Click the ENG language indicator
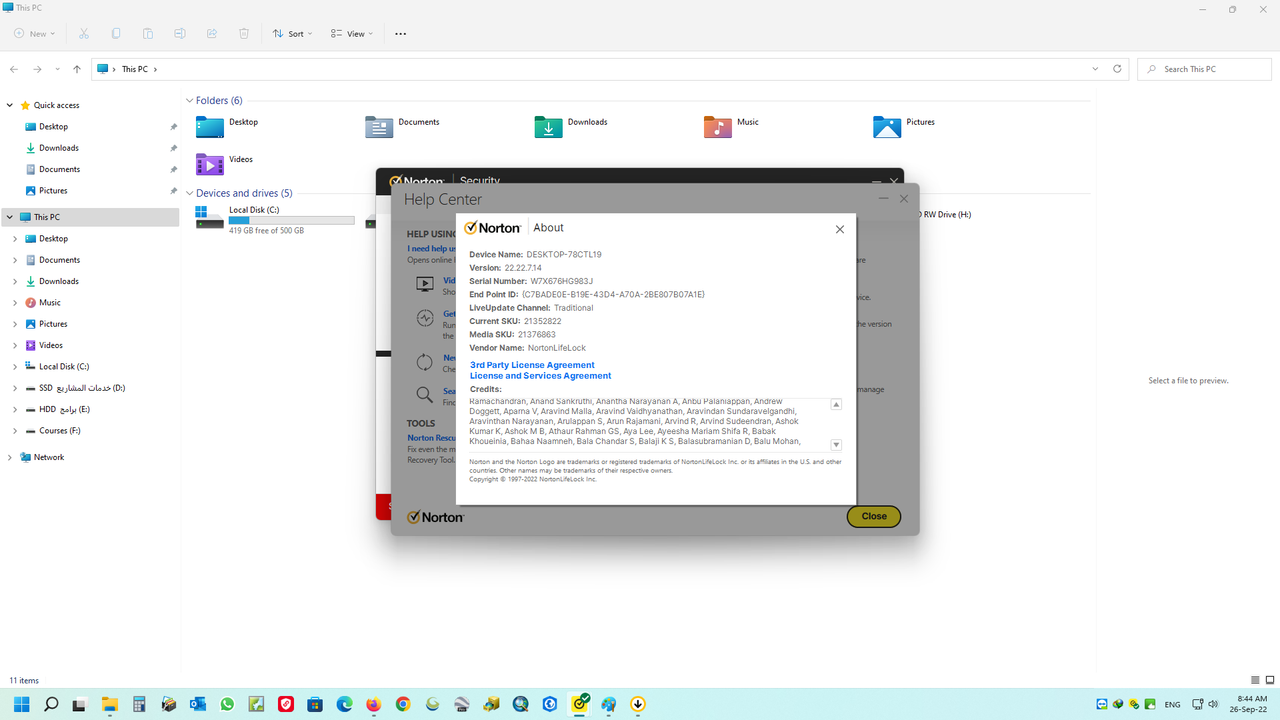The width and height of the screenshot is (1280, 720). [x=1173, y=704]
